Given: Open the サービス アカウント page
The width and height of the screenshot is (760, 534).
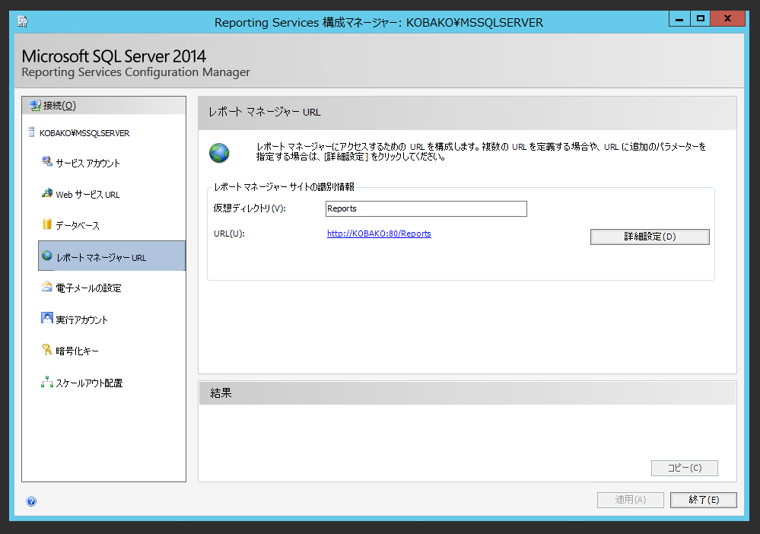Looking at the screenshot, I should pyautogui.click(x=88, y=163).
